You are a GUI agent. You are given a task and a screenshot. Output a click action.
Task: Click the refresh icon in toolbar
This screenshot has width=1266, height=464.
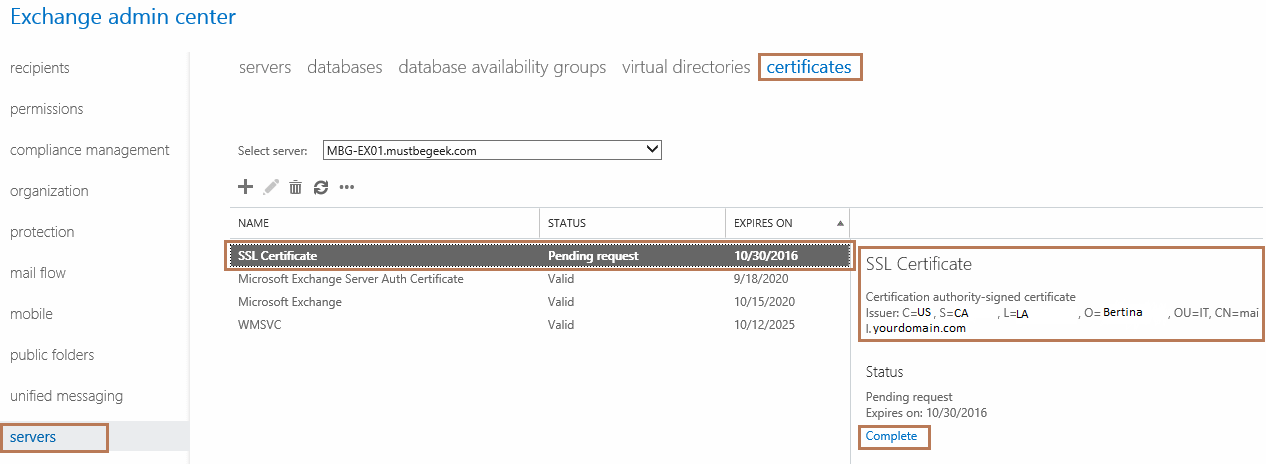tap(321, 186)
